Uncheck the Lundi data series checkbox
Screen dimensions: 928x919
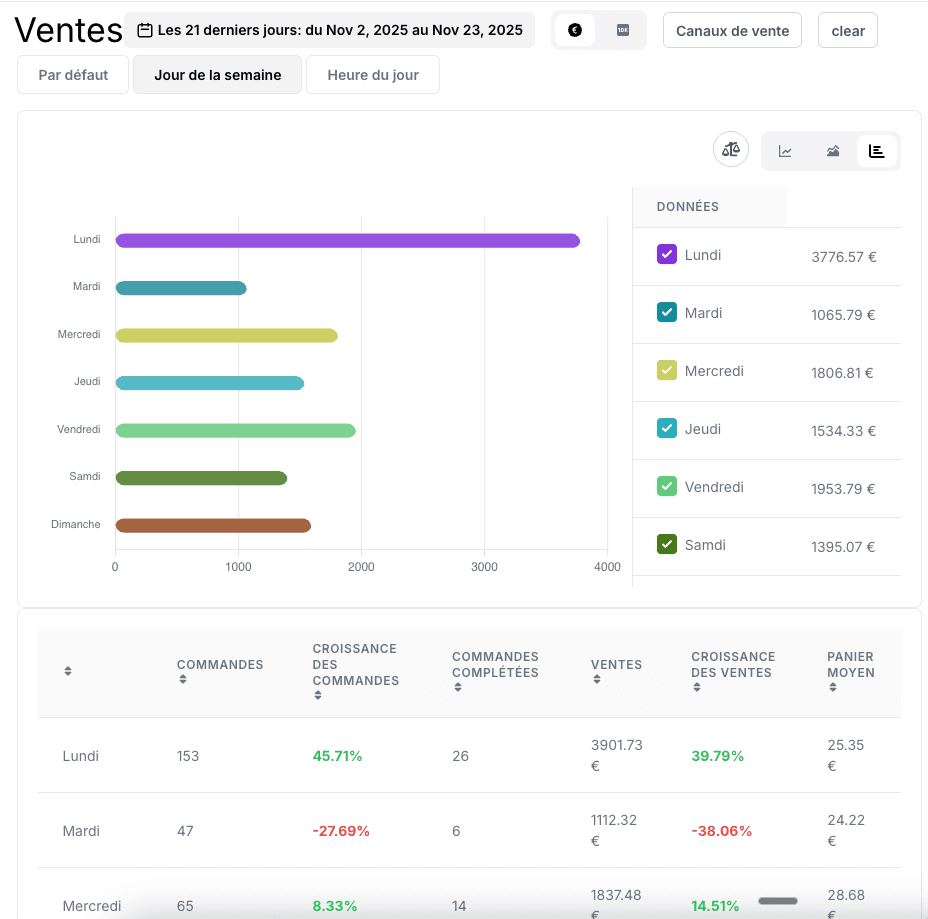click(667, 255)
